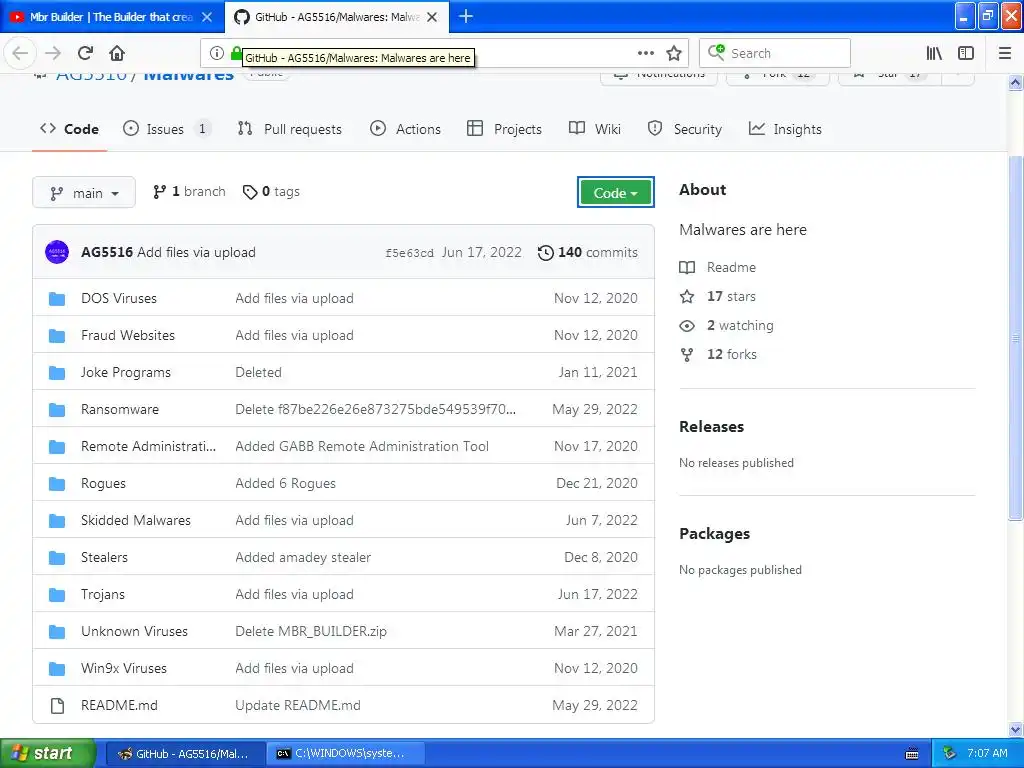Click commit message 'Delete MBR_BUILDER.zip'
The height and width of the screenshot is (768, 1024).
point(311,631)
